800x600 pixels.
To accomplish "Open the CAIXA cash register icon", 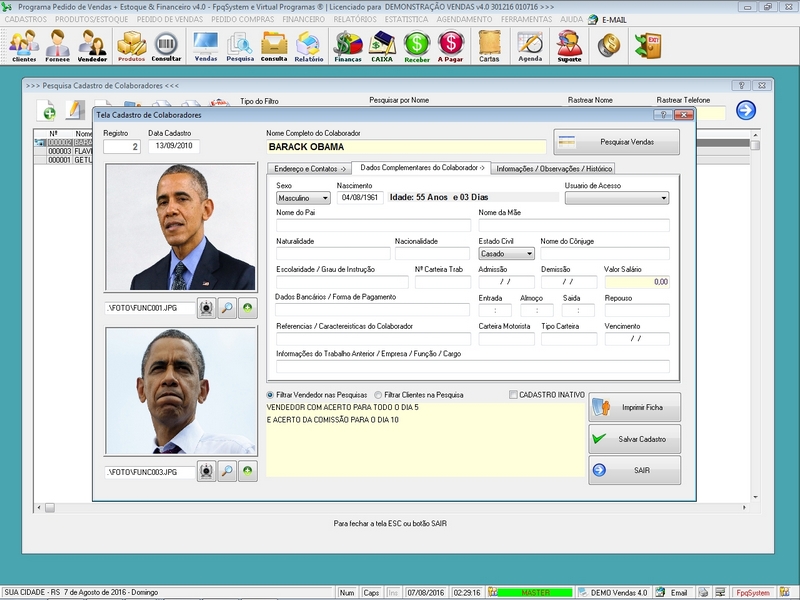I will [382, 46].
